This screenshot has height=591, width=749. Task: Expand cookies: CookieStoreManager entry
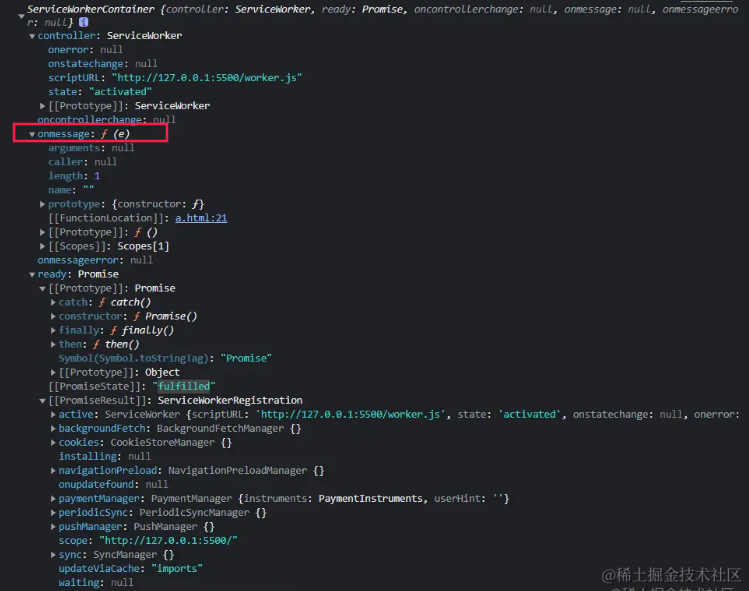click(x=53, y=442)
